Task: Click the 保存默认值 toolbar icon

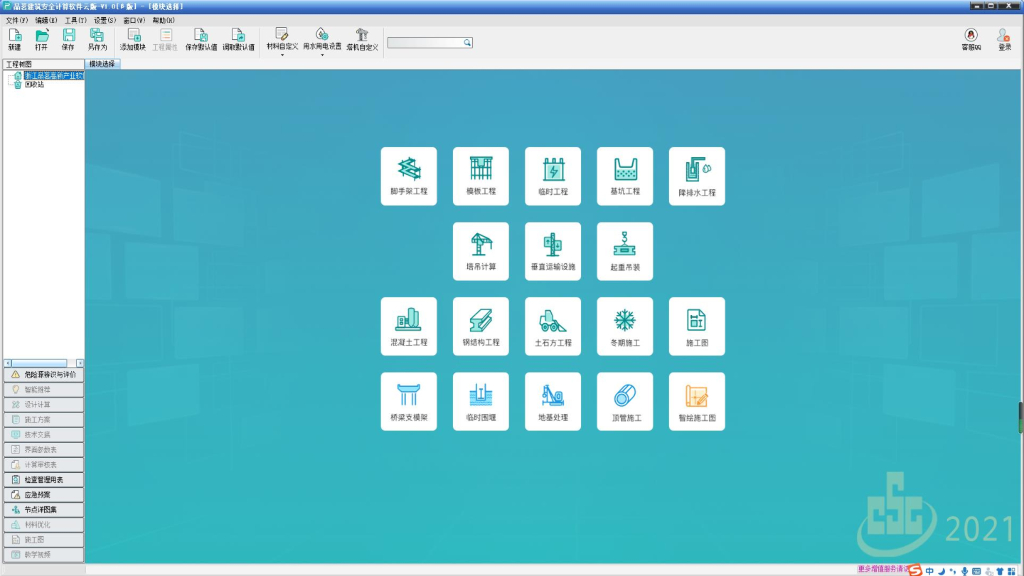Action: (x=201, y=39)
